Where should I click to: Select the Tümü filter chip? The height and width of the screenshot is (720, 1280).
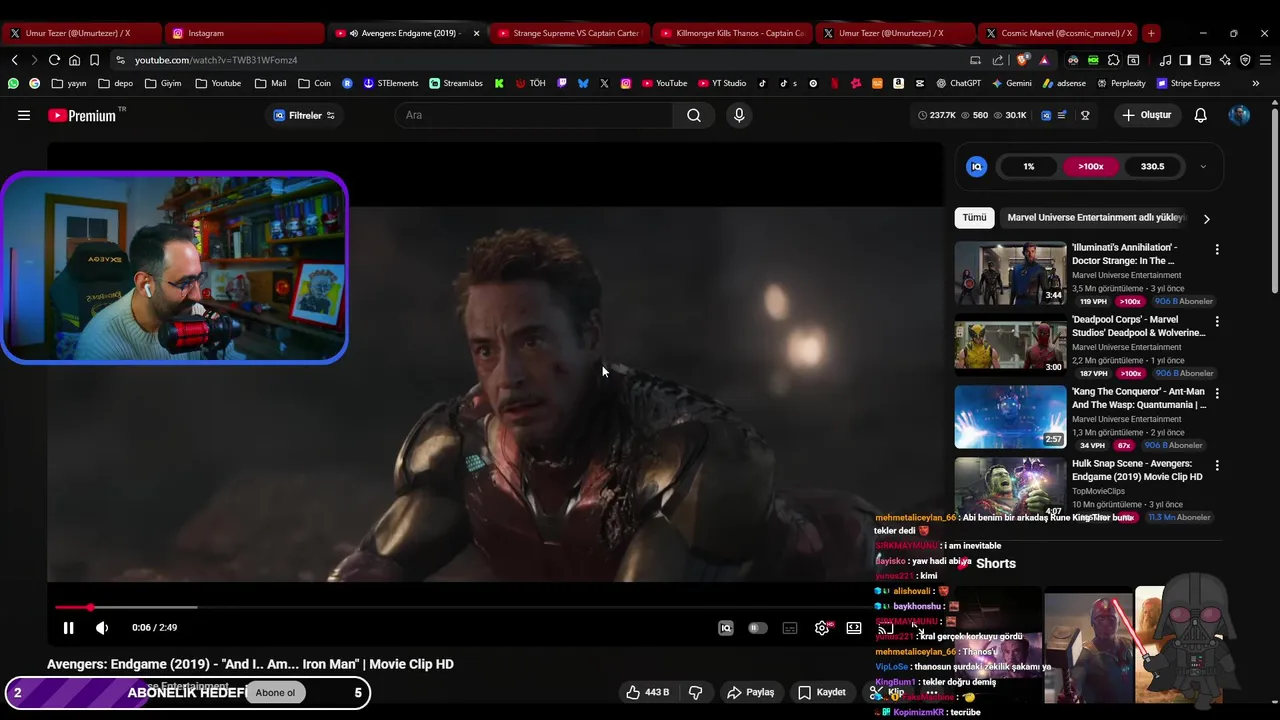click(974, 217)
